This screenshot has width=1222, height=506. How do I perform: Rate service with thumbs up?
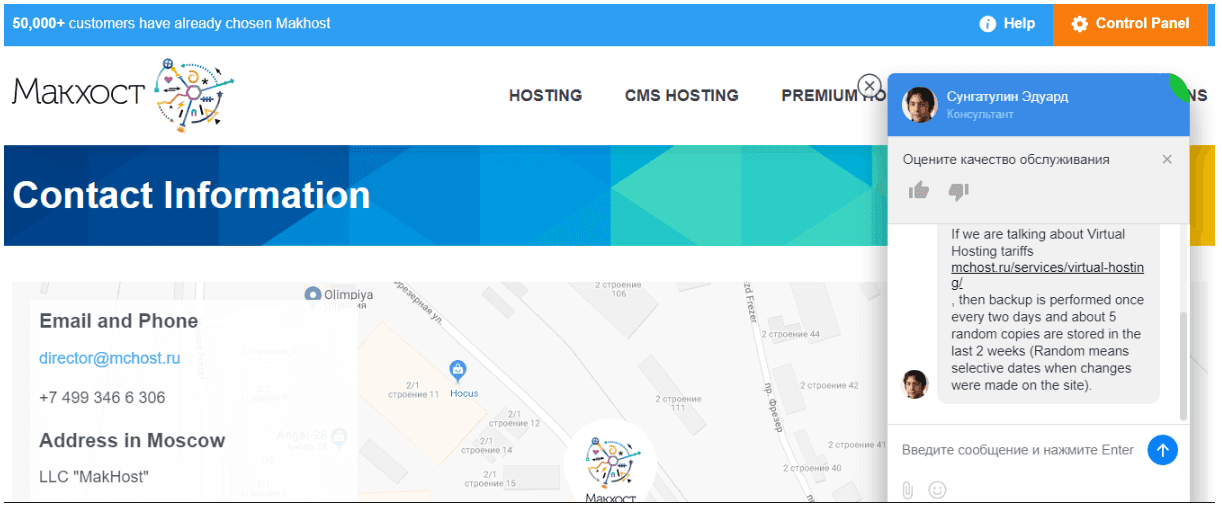tap(918, 190)
